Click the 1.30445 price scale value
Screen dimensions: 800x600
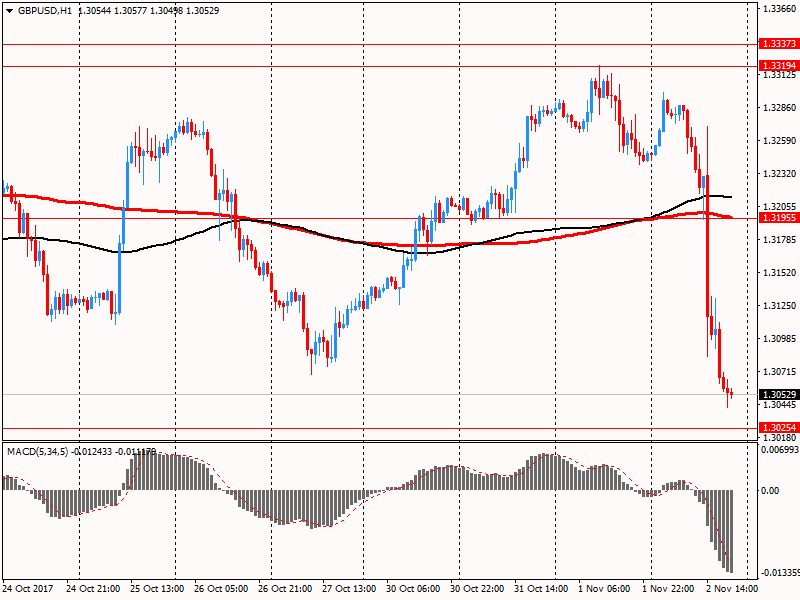780,405
